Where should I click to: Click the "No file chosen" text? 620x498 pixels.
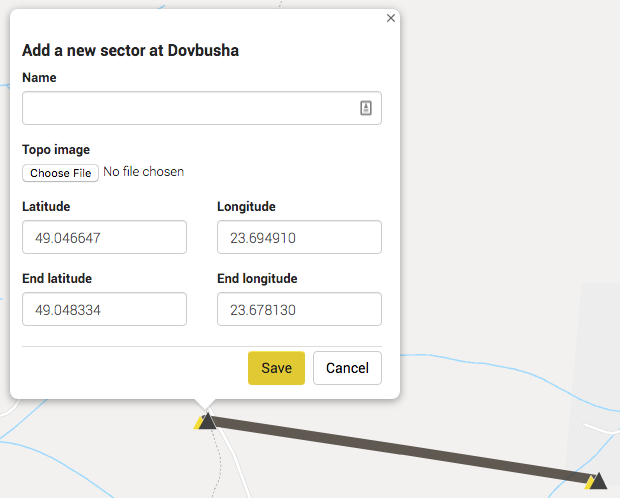pos(143,172)
